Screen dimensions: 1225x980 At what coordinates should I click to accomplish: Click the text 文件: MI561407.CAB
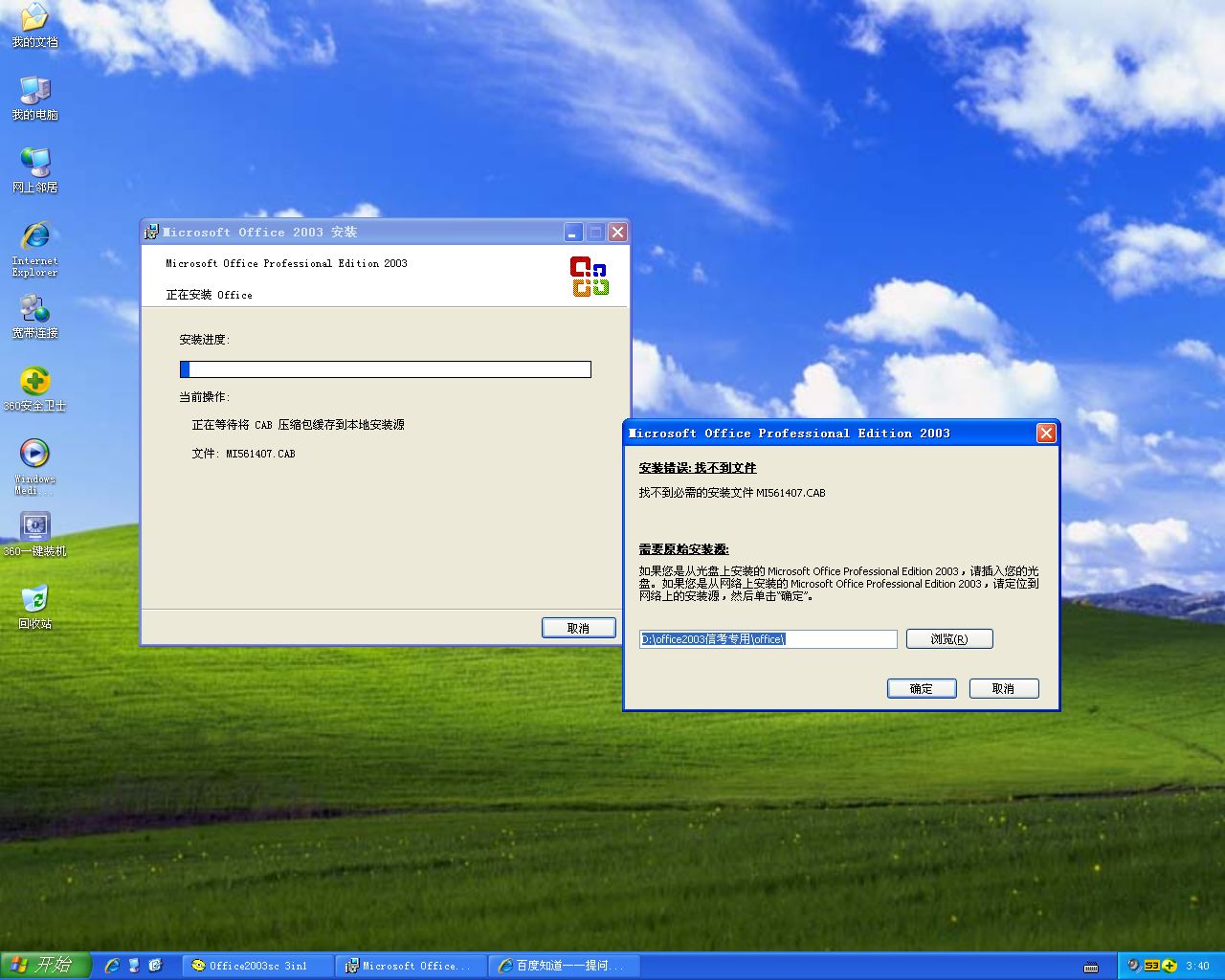point(244,454)
